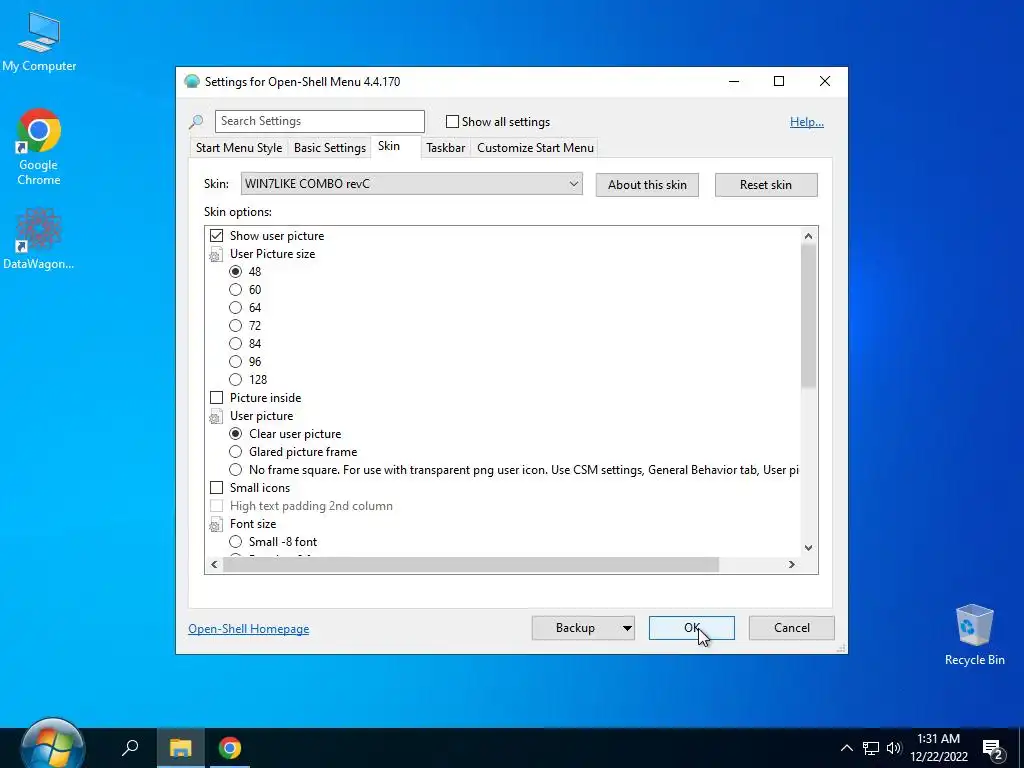Select user picture size 96

(x=235, y=362)
